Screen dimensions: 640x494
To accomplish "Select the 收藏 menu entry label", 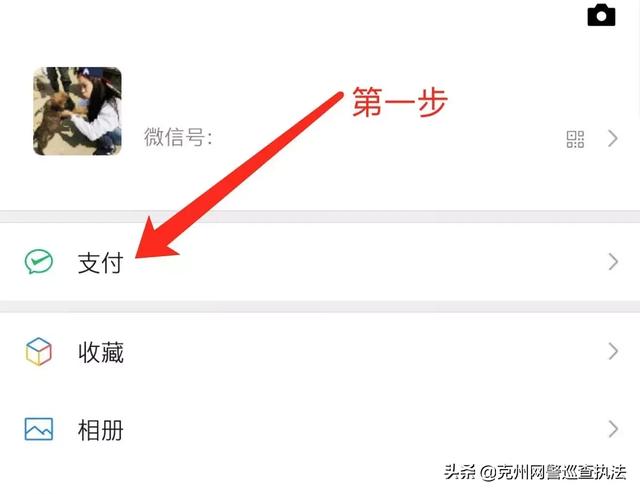I will pos(101,352).
